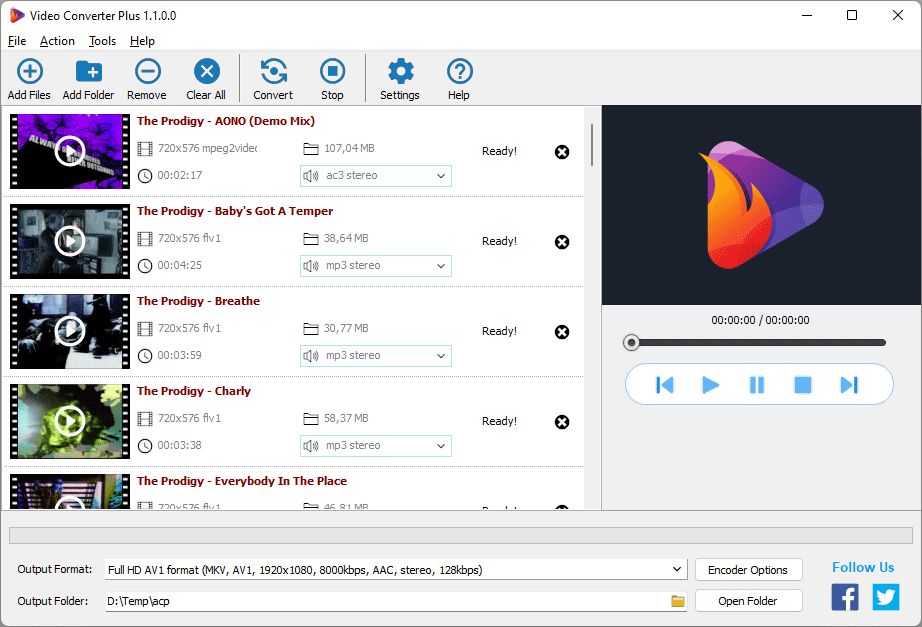Remove 'The Prodigy - Charly' entry
This screenshot has height=627, width=922.
[x=562, y=422]
